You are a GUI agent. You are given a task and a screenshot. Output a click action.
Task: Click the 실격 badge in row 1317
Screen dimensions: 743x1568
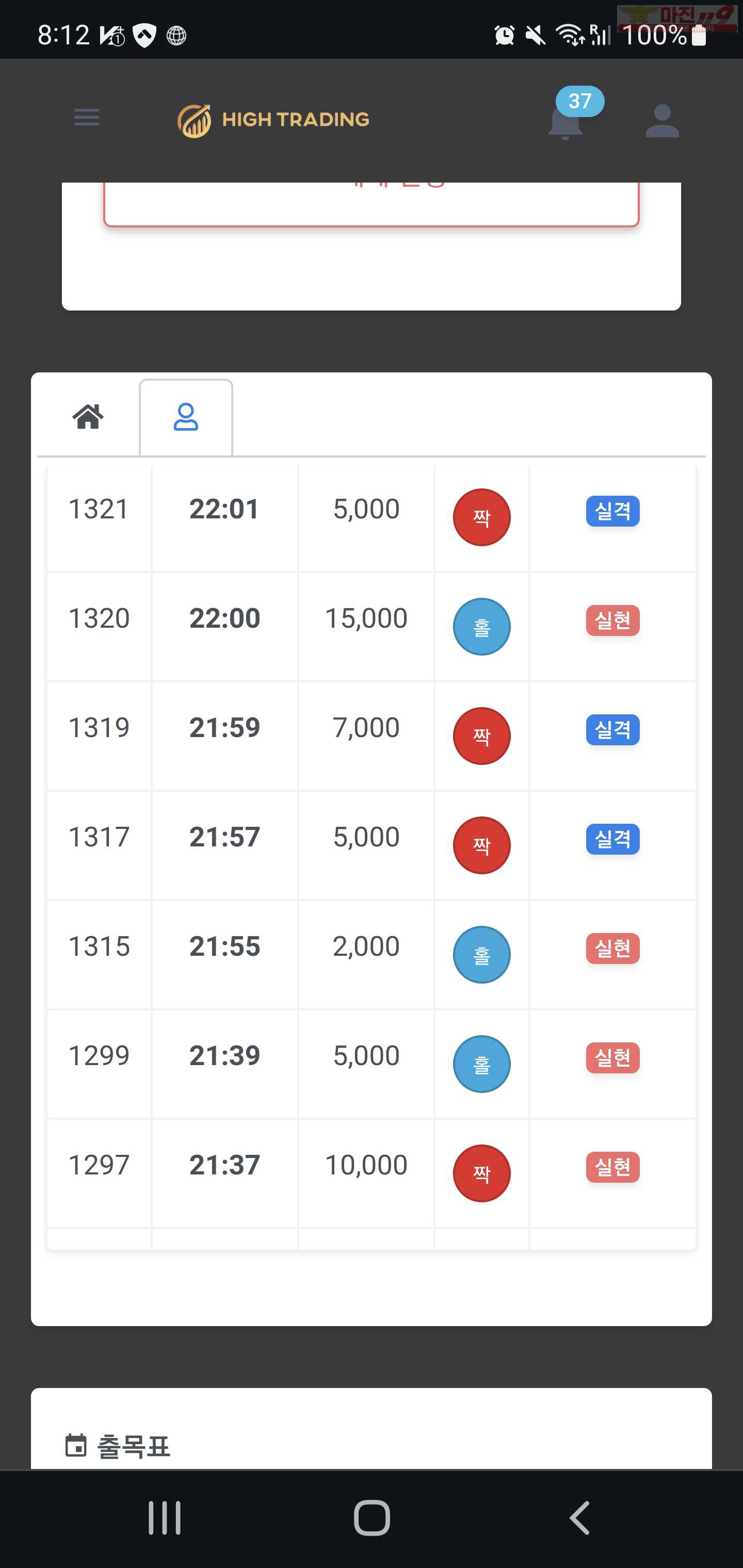[x=612, y=839]
